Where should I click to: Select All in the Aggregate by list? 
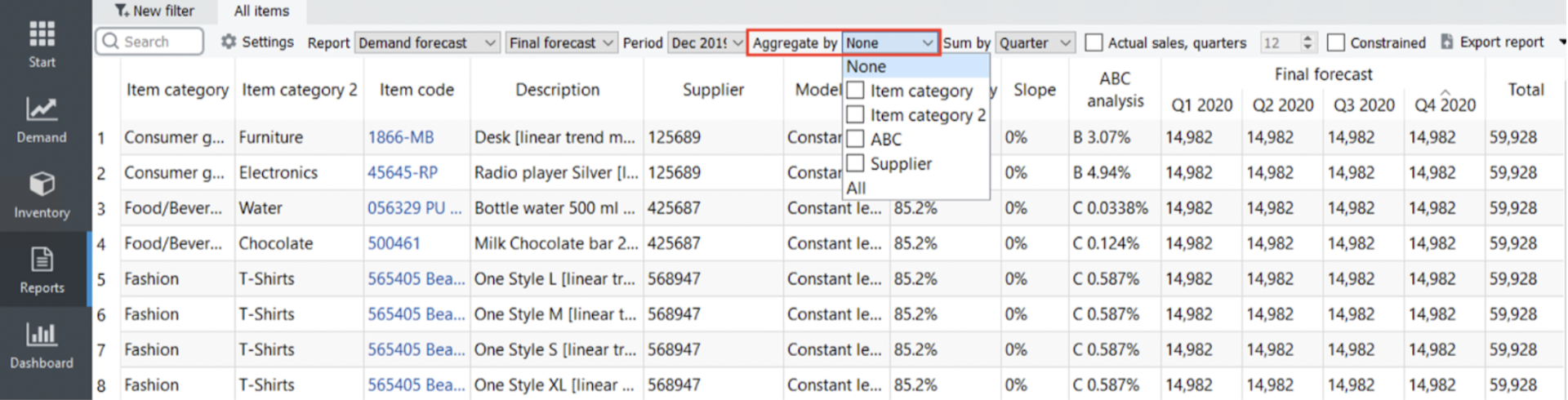click(856, 188)
